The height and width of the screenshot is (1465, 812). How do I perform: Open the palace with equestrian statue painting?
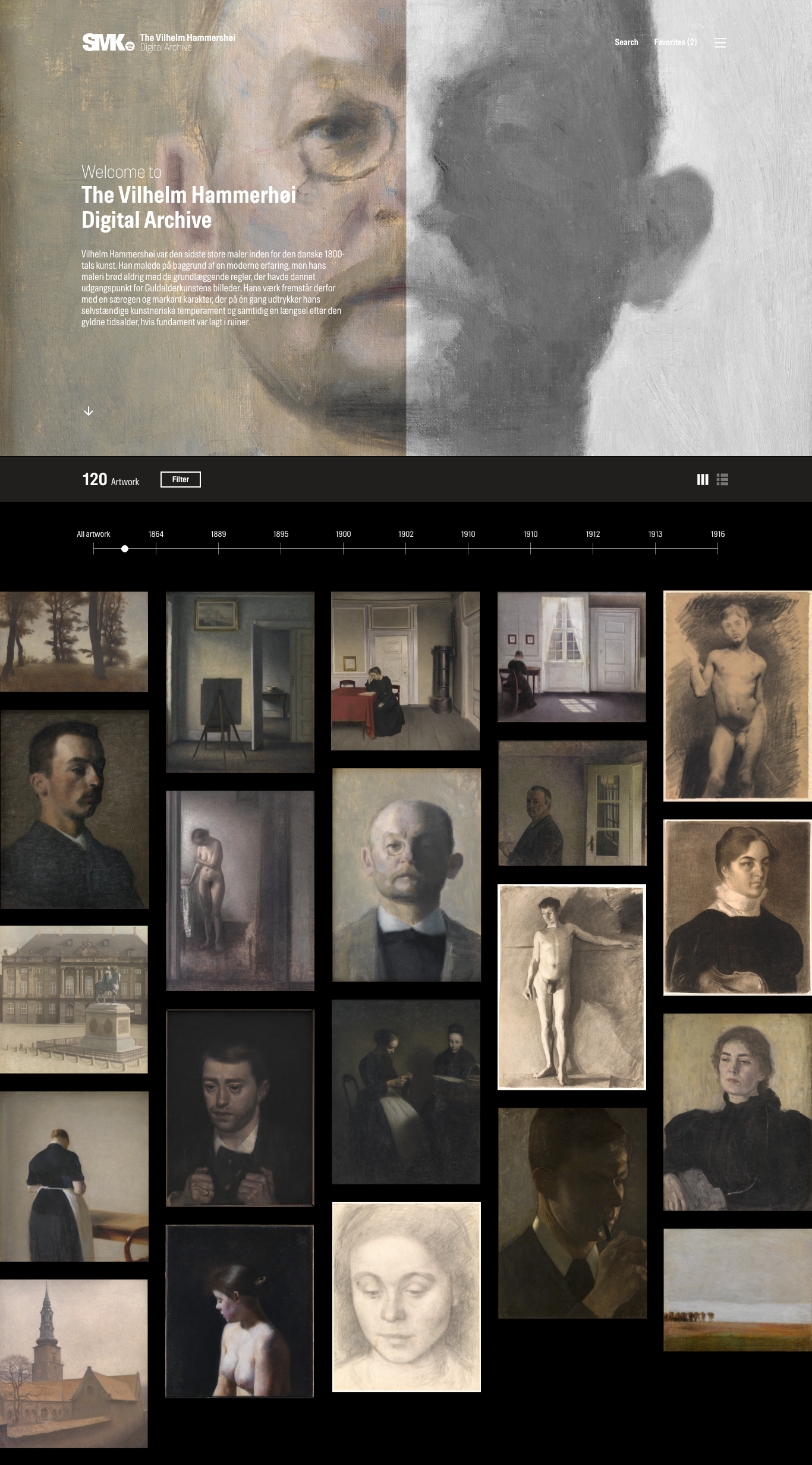74,999
